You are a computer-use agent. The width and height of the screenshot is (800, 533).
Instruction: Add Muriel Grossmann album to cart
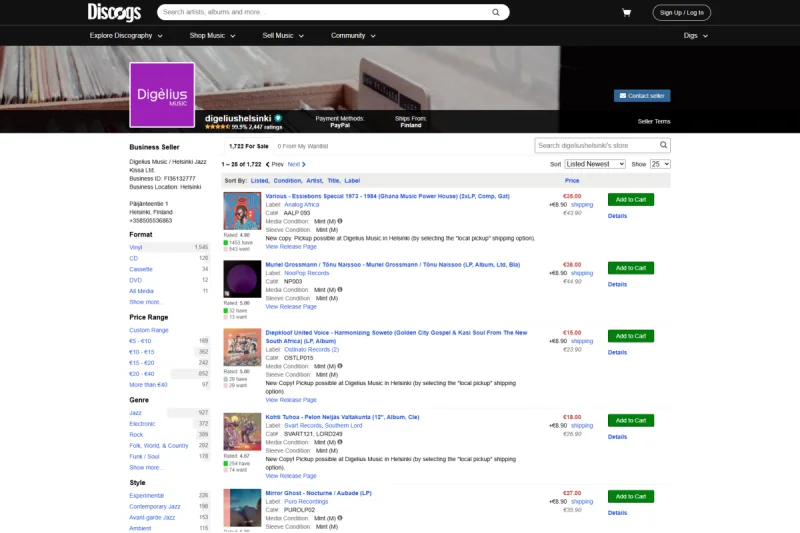click(631, 268)
